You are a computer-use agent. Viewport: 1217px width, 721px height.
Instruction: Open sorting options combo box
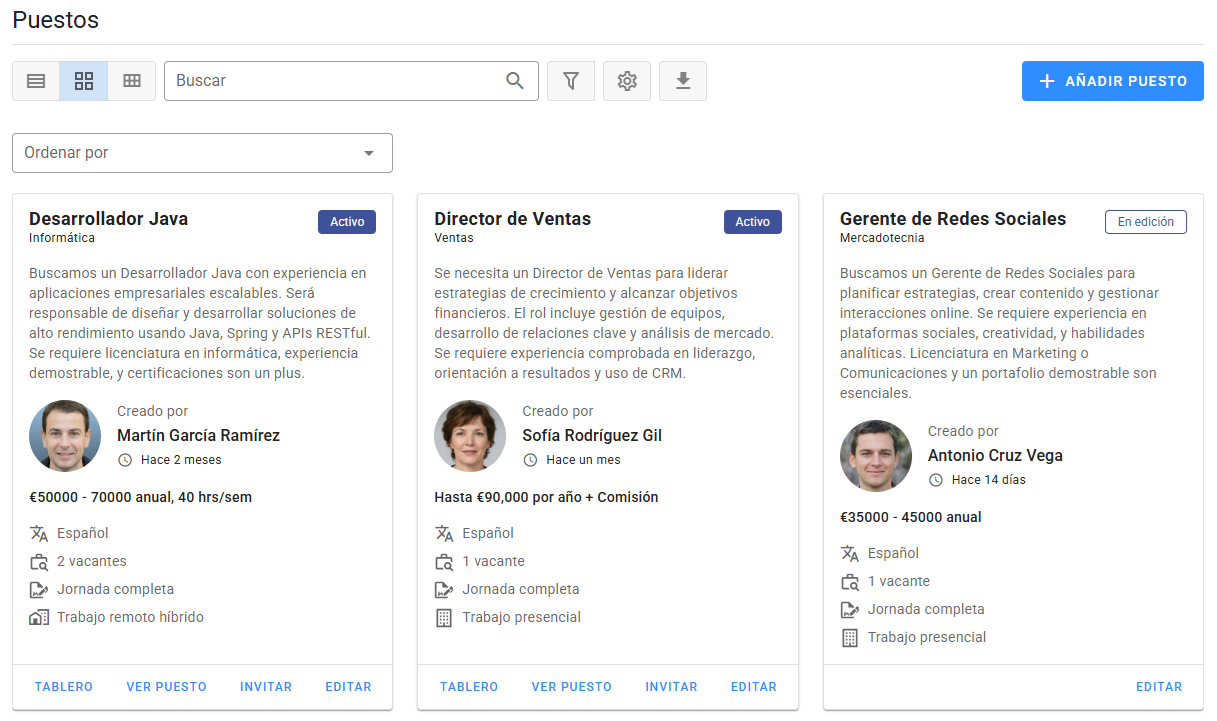tap(202, 153)
